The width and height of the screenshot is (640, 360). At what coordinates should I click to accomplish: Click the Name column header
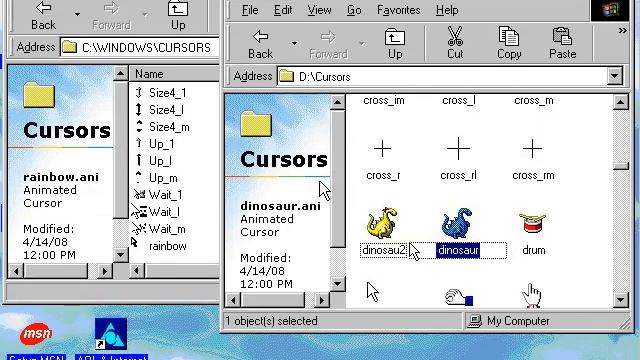tap(174, 74)
